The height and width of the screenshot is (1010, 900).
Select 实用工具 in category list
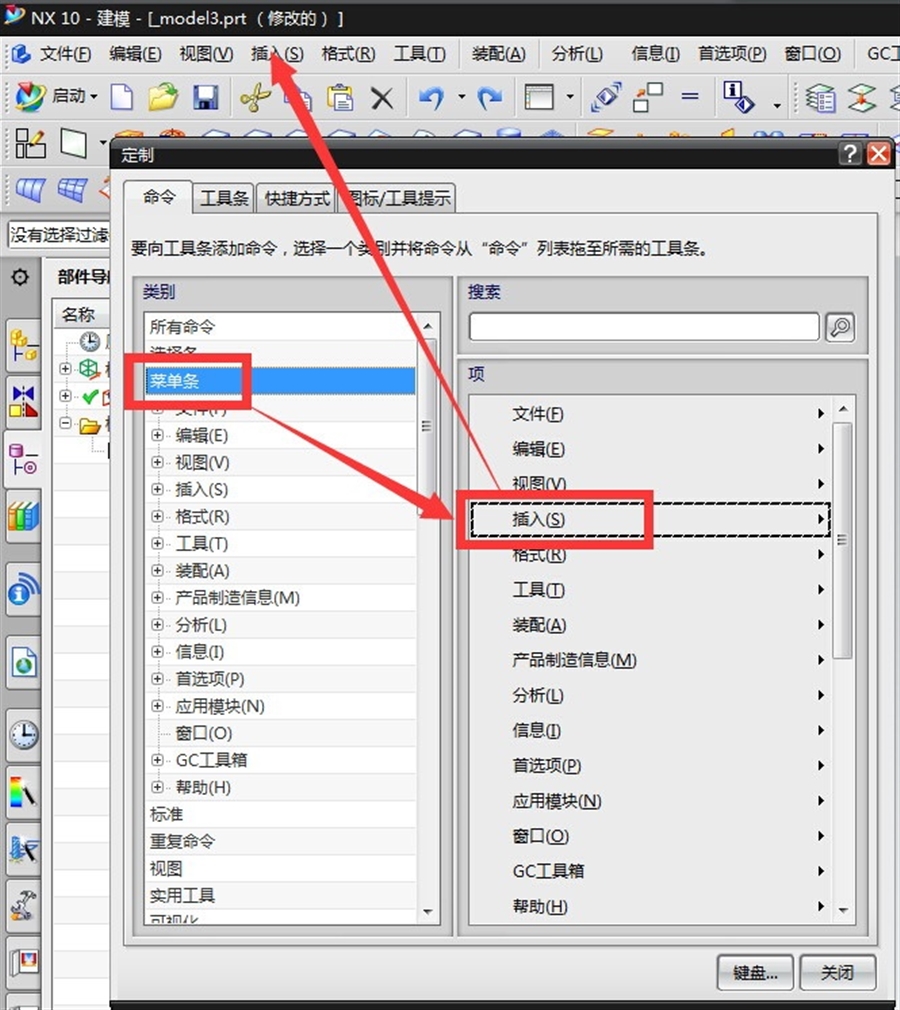tap(280, 895)
